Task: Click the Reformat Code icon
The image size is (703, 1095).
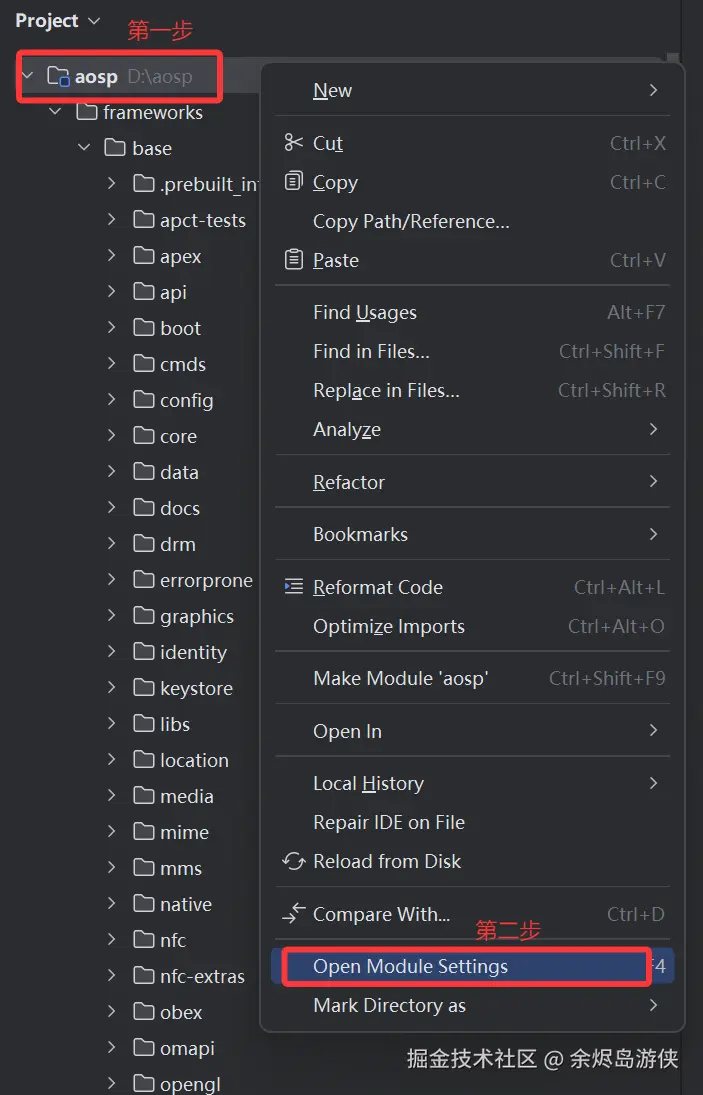Action: (293, 587)
